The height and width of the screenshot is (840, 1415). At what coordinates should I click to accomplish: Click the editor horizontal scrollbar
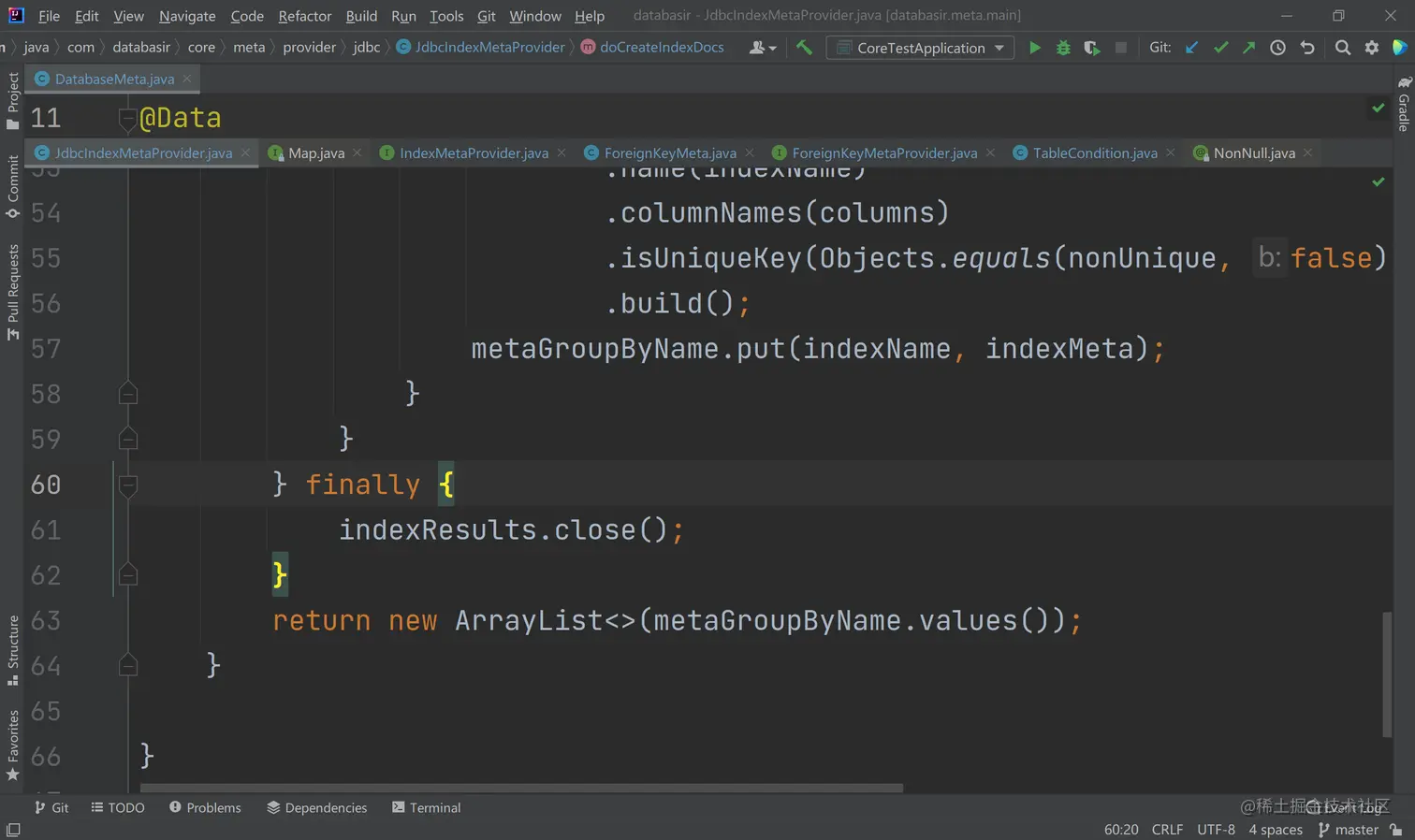click(x=521, y=789)
